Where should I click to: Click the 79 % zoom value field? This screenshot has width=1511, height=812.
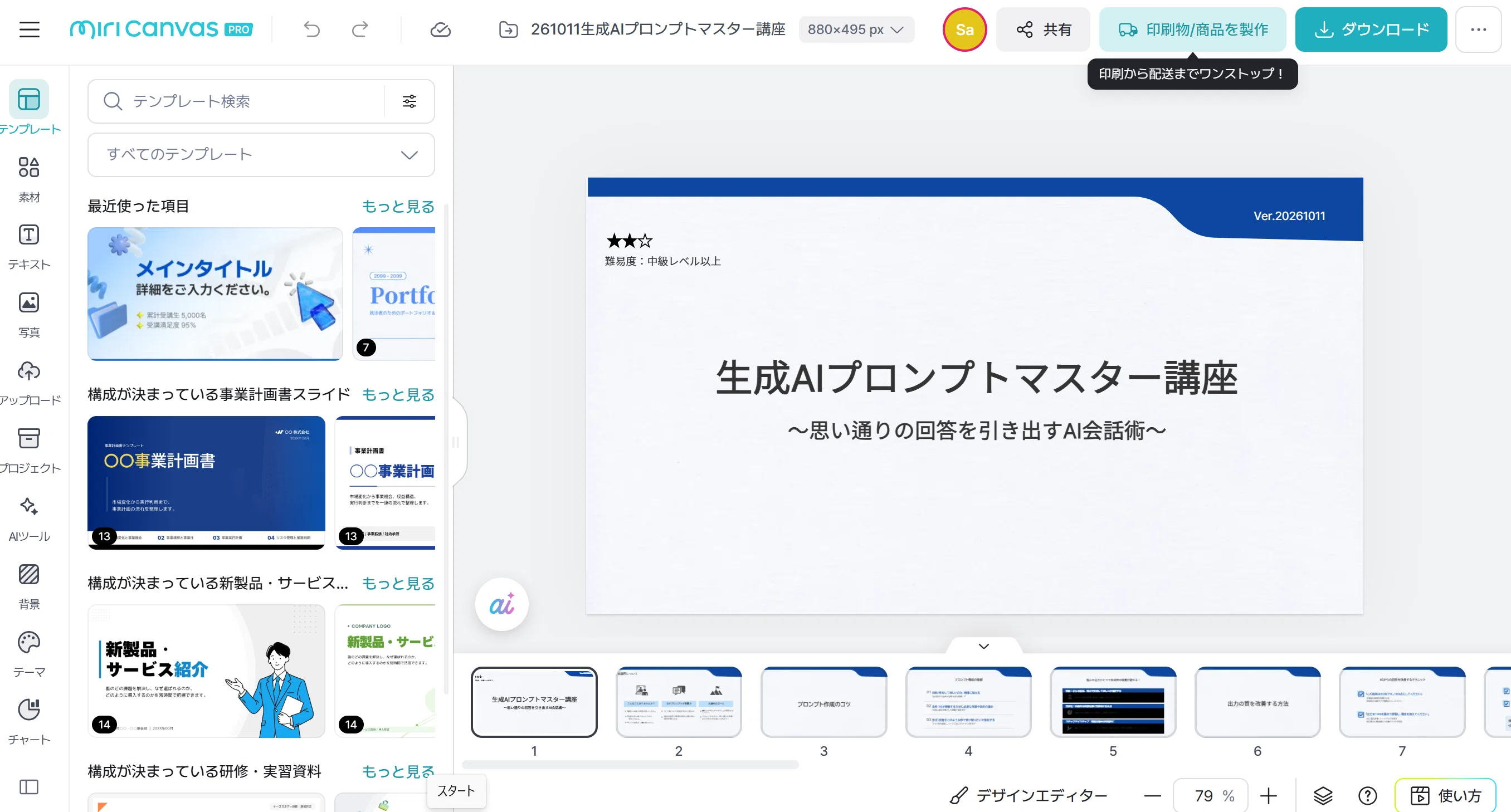coord(1211,796)
